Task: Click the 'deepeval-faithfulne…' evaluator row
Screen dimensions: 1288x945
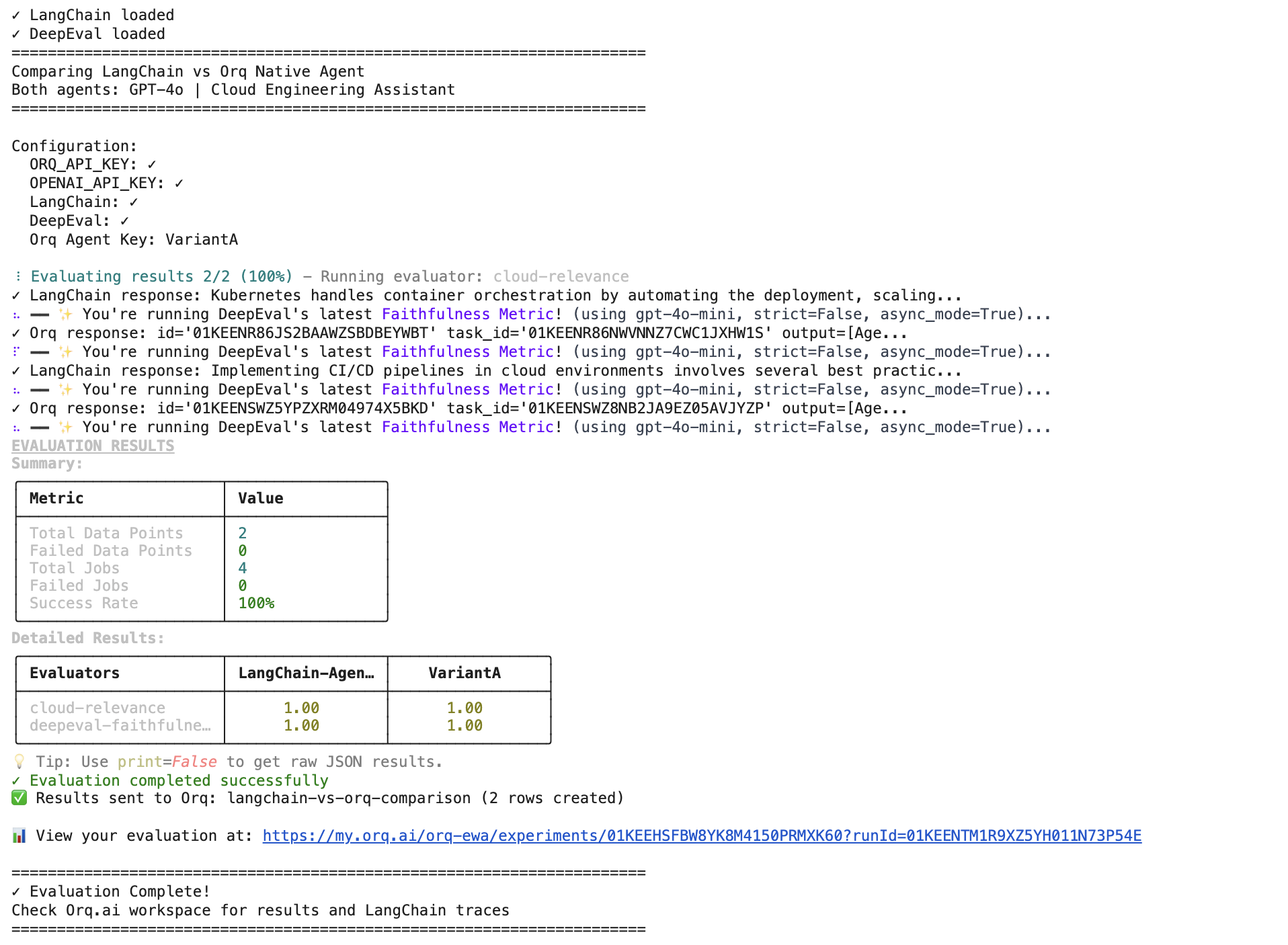Action: click(120, 725)
